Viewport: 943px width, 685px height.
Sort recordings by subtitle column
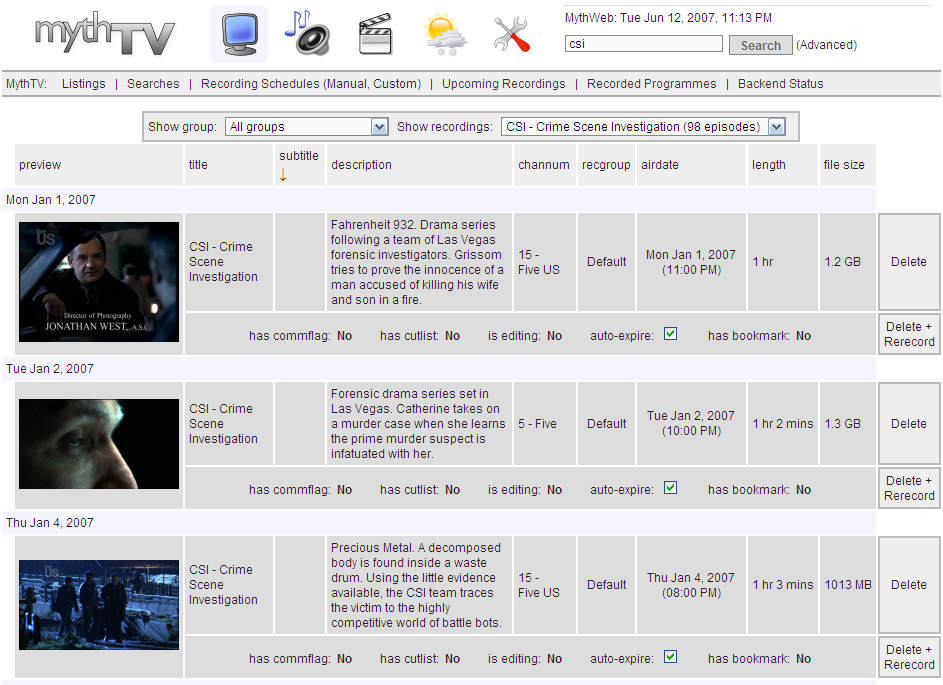click(299, 156)
